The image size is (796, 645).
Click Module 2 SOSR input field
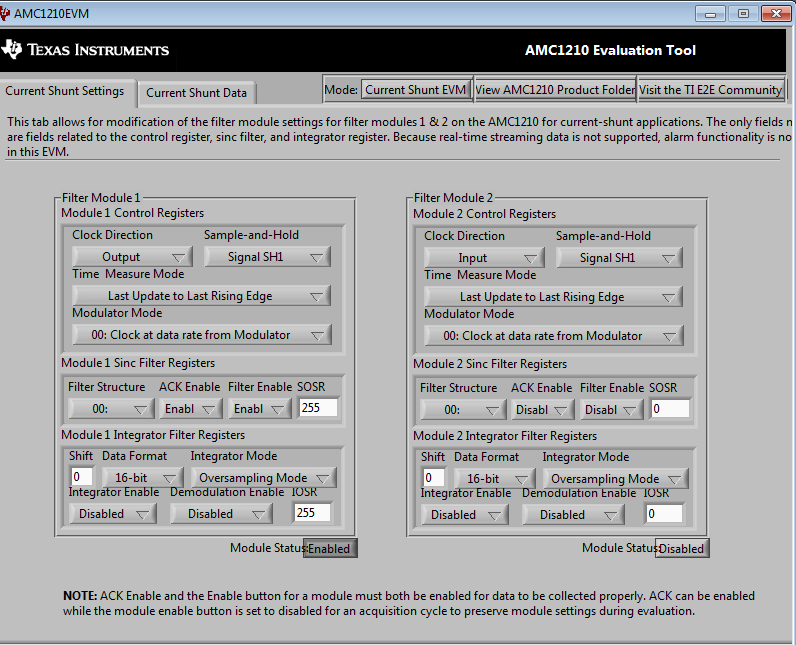tap(670, 409)
